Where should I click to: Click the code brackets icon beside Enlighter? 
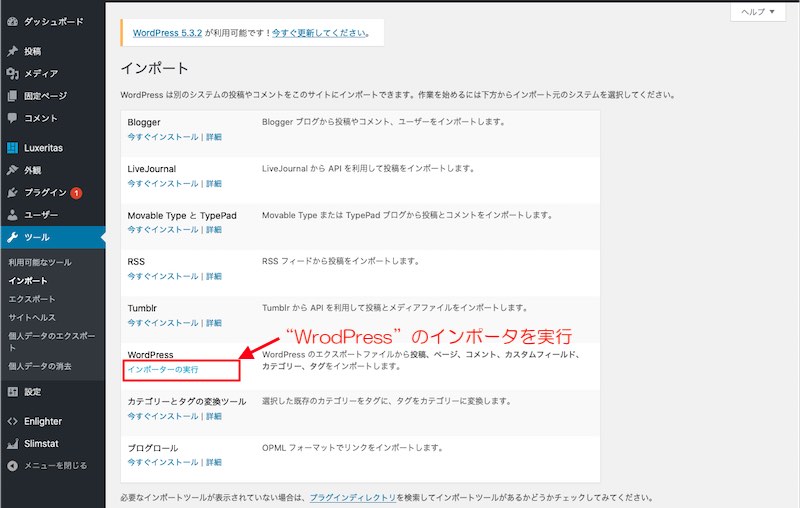13,421
